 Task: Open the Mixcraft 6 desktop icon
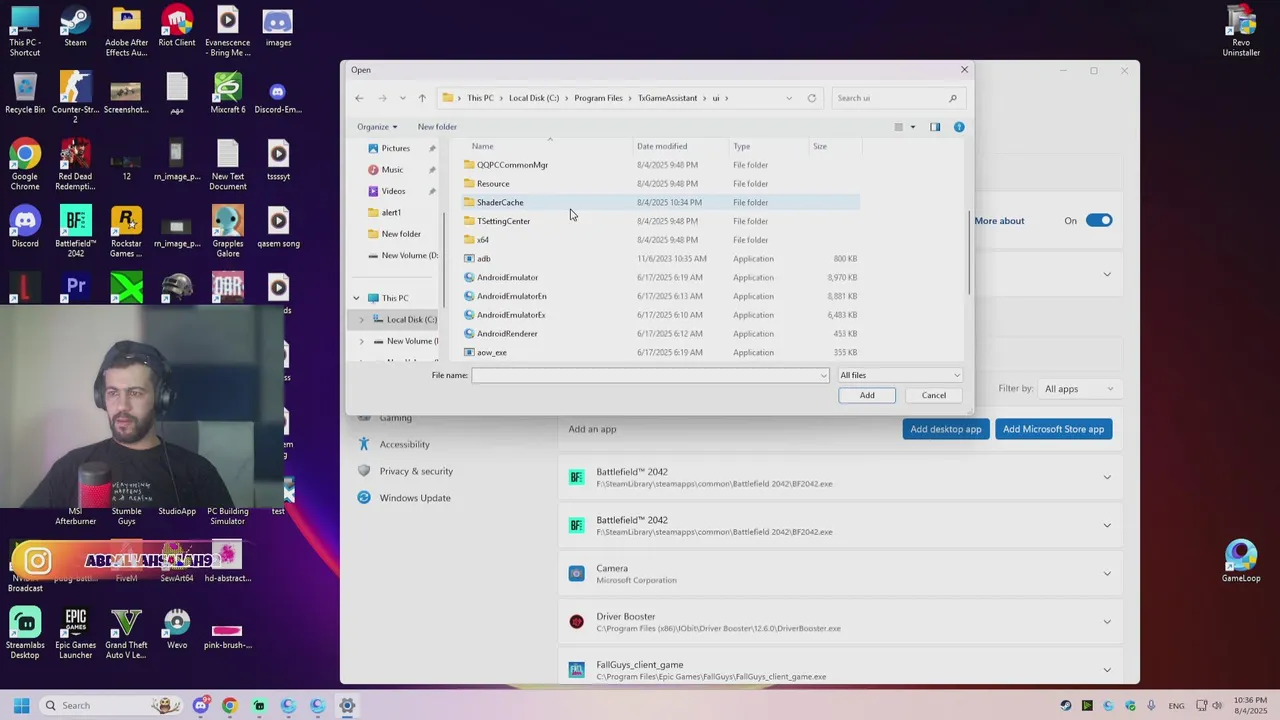(x=228, y=94)
